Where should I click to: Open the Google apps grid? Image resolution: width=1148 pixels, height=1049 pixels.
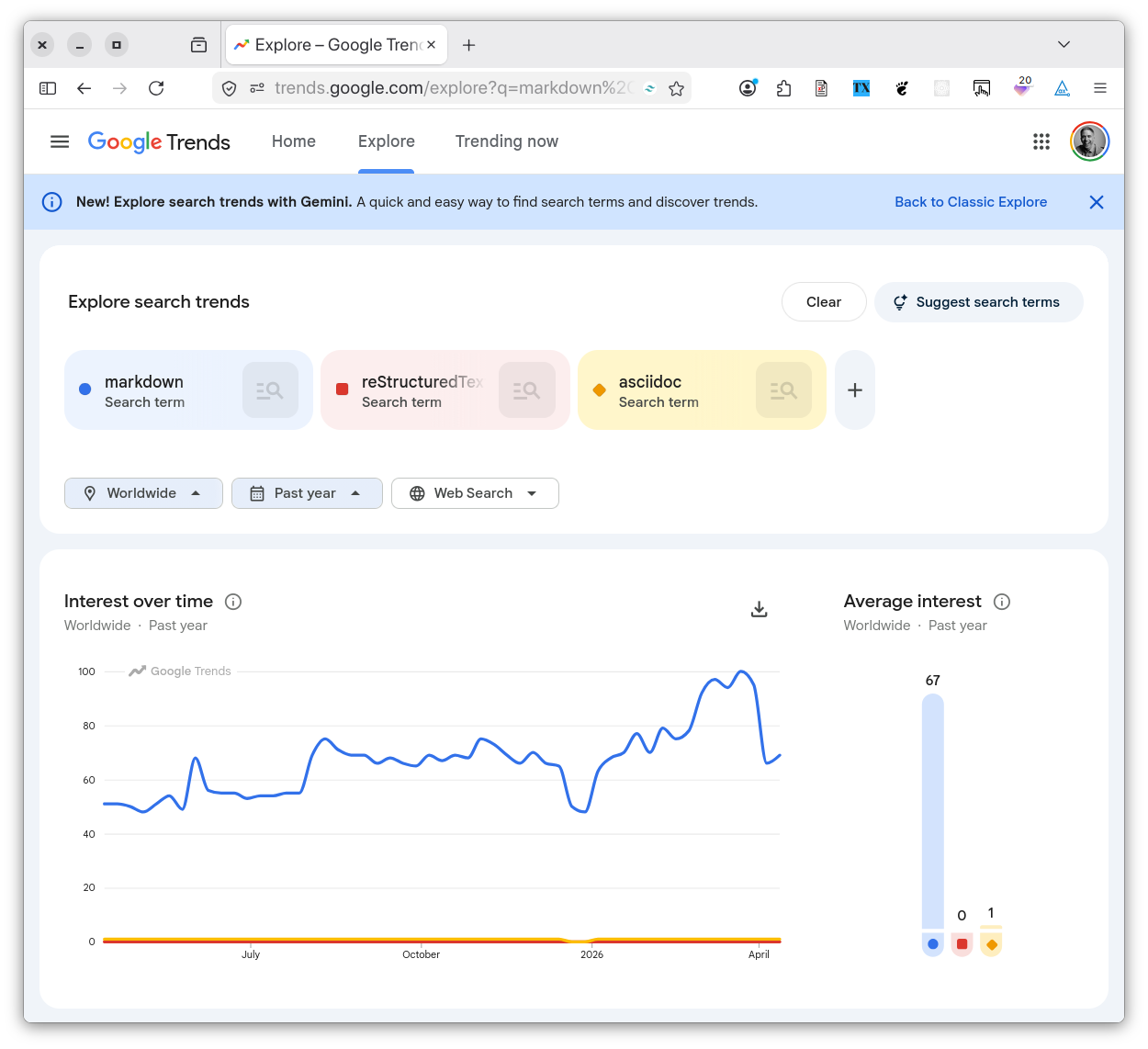[x=1041, y=141]
